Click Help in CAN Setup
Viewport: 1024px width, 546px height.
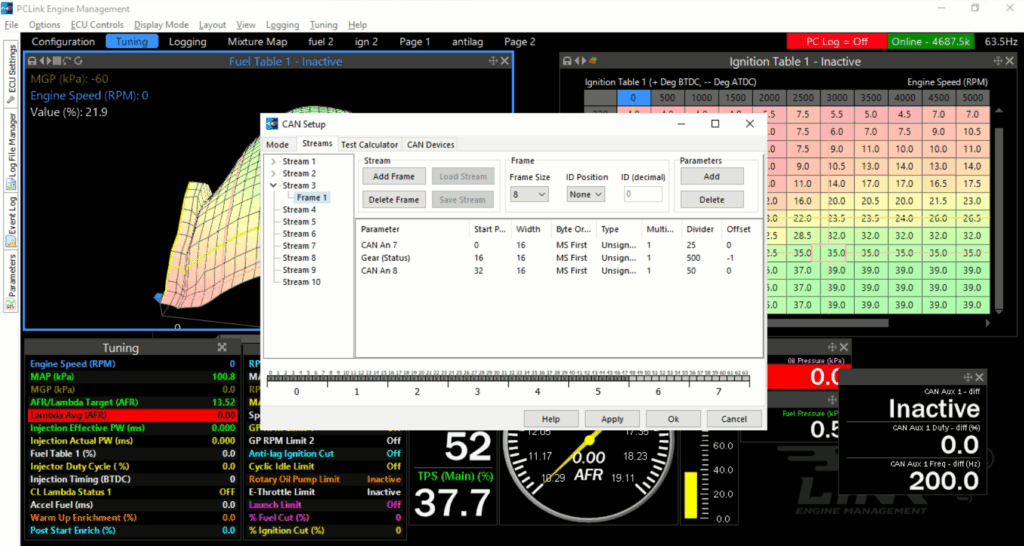551,419
